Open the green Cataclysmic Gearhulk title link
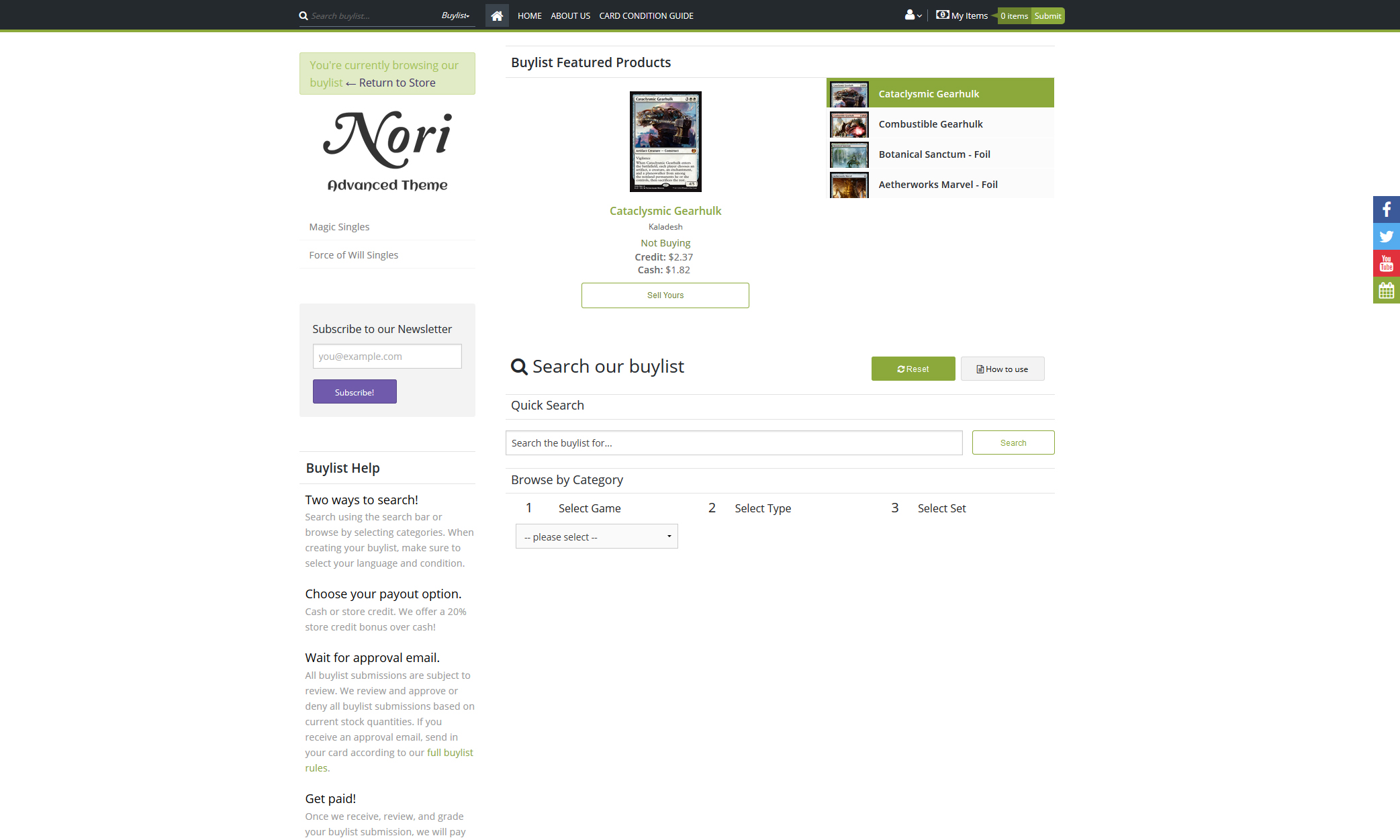Viewport: 1400px width, 840px height. (665, 211)
